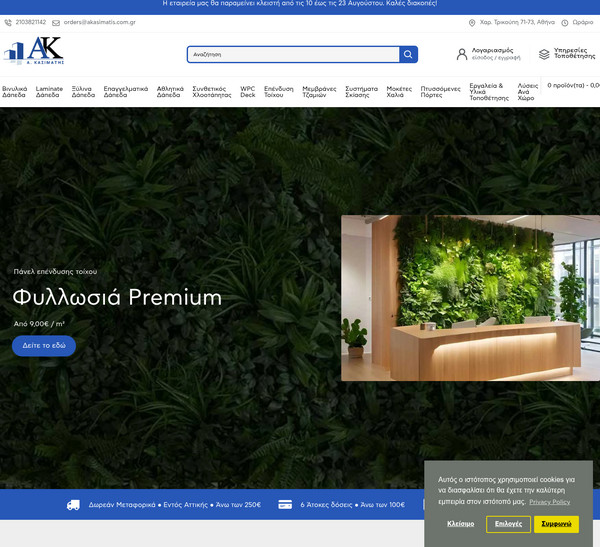The width and height of the screenshot is (600, 547).
Task: Focus the Αναζήτηση search field
Action: (x=293, y=54)
